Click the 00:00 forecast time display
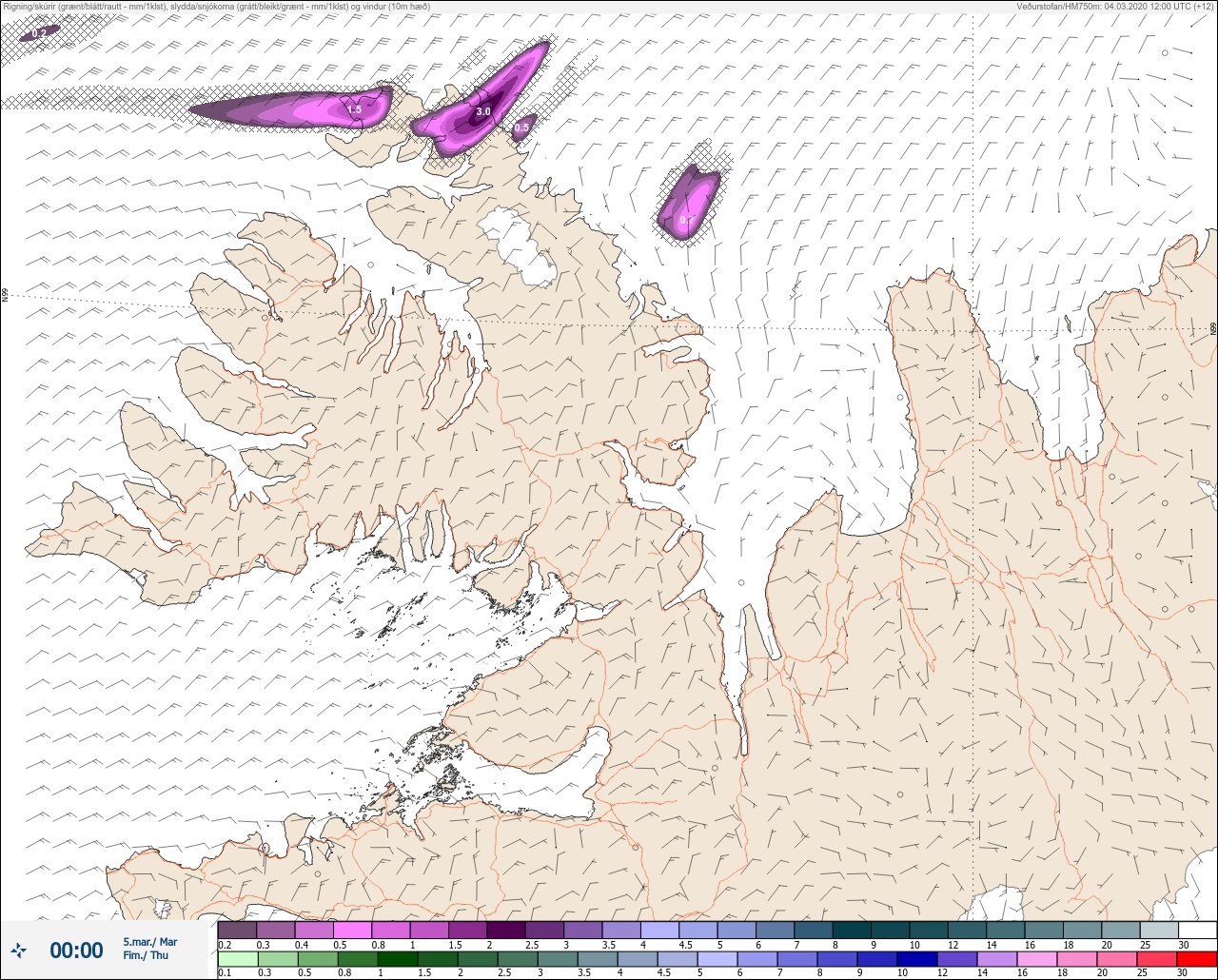Viewport: 1218px width, 980px height. click(76, 950)
